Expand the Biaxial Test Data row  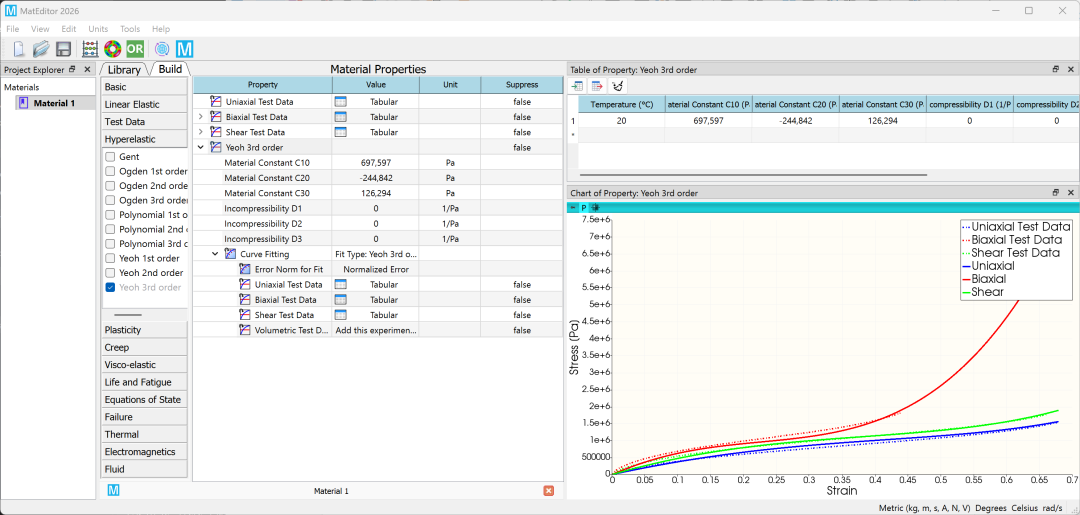click(x=200, y=116)
